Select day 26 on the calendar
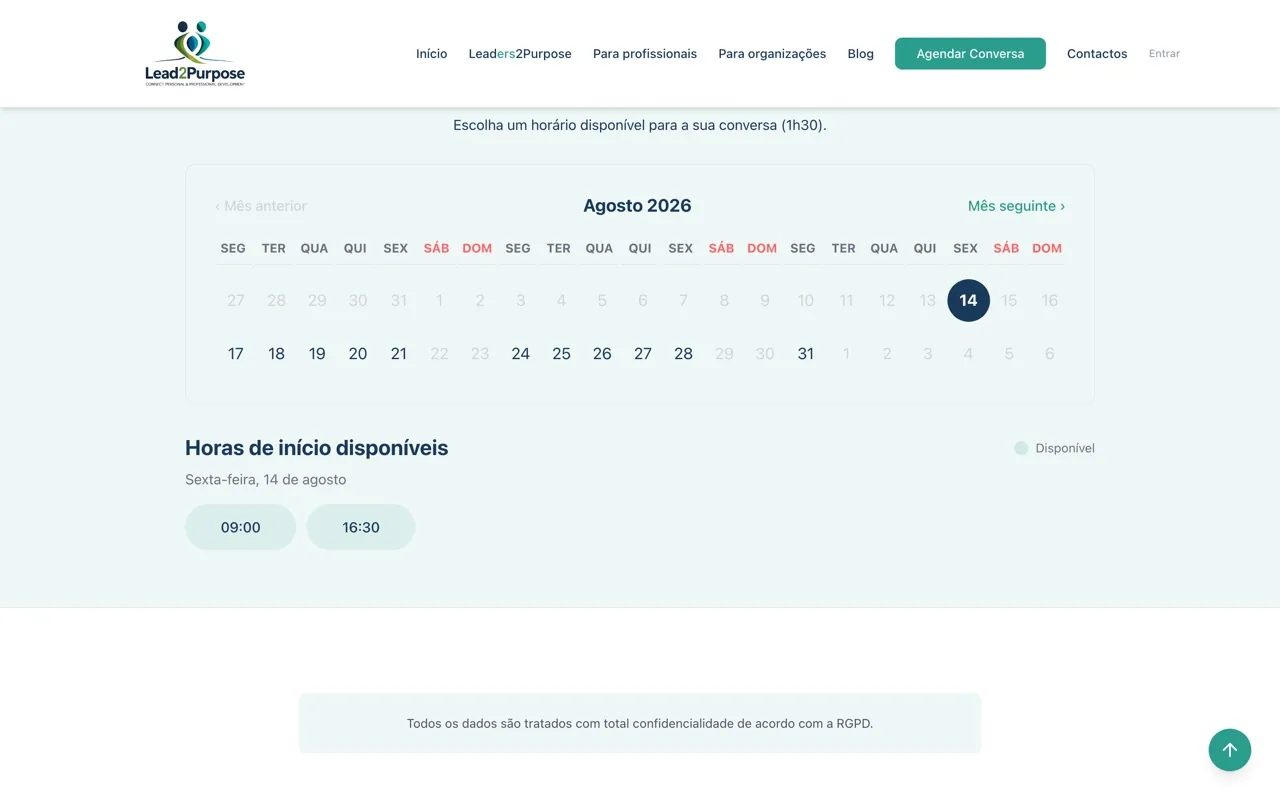The height and width of the screenshot is (800, 1280). [x=602, y=353]
